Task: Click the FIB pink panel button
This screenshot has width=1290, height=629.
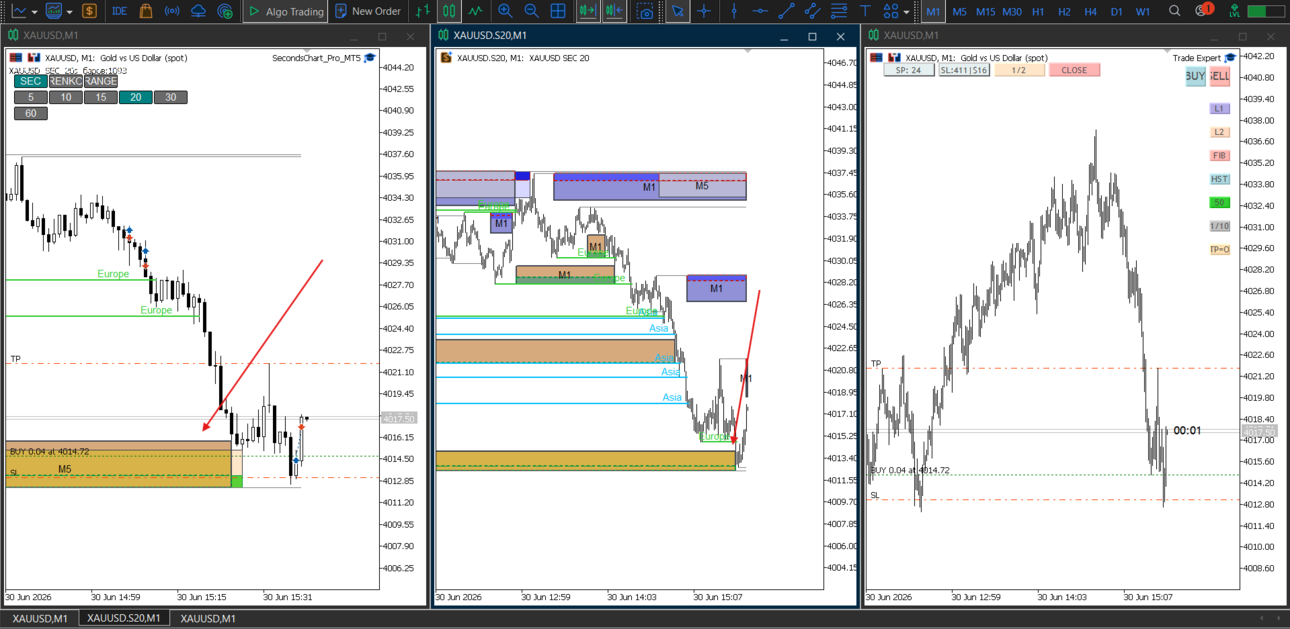Action: pos(1220,156)
